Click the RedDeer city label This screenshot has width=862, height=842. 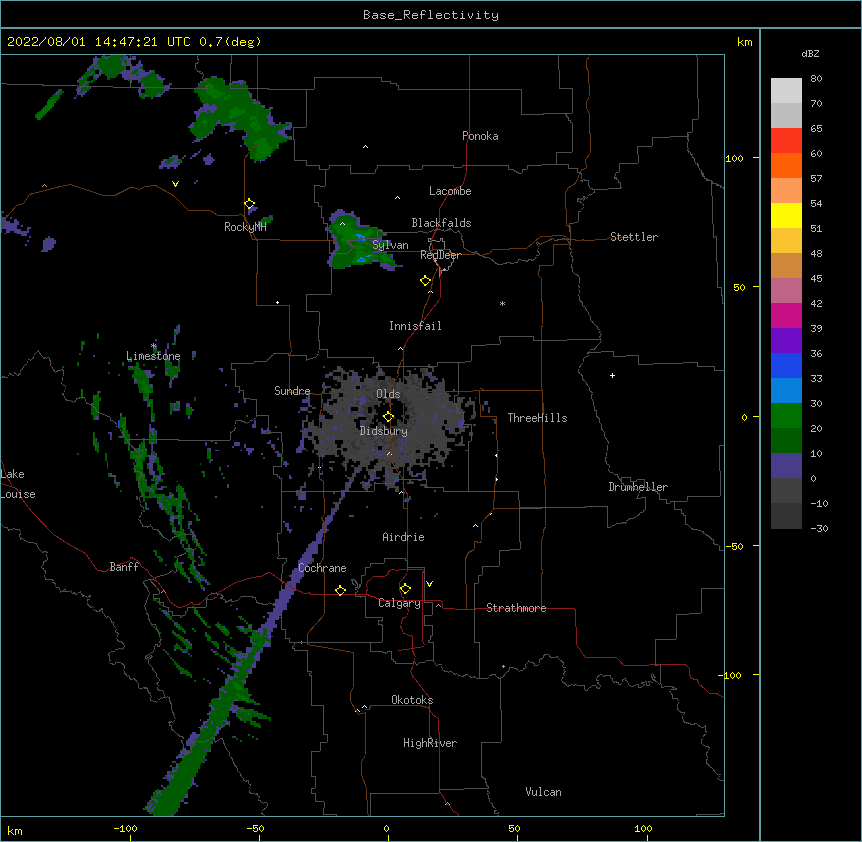click(x=440, y=255)
